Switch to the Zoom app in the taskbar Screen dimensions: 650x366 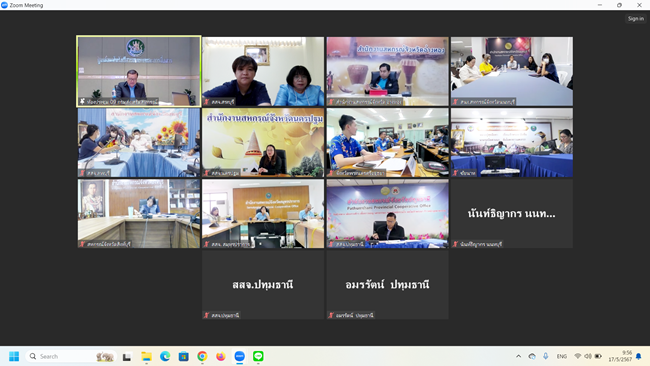tap(240, 356)
